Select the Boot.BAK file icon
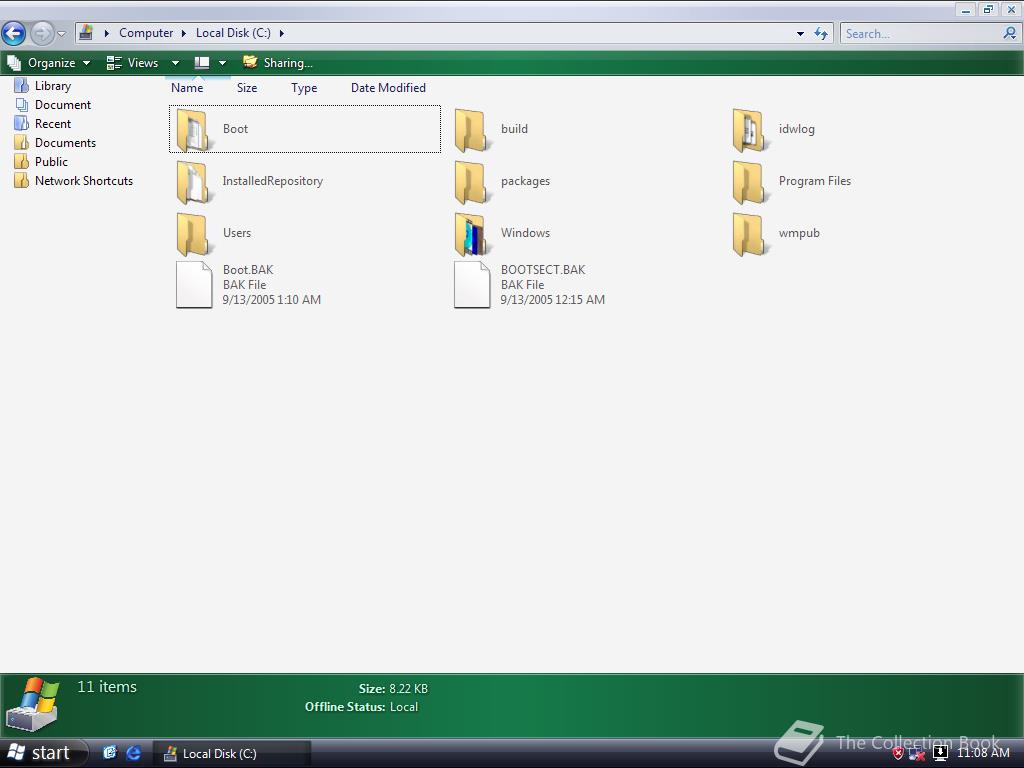1024x768 pixels. pos(194,285)
